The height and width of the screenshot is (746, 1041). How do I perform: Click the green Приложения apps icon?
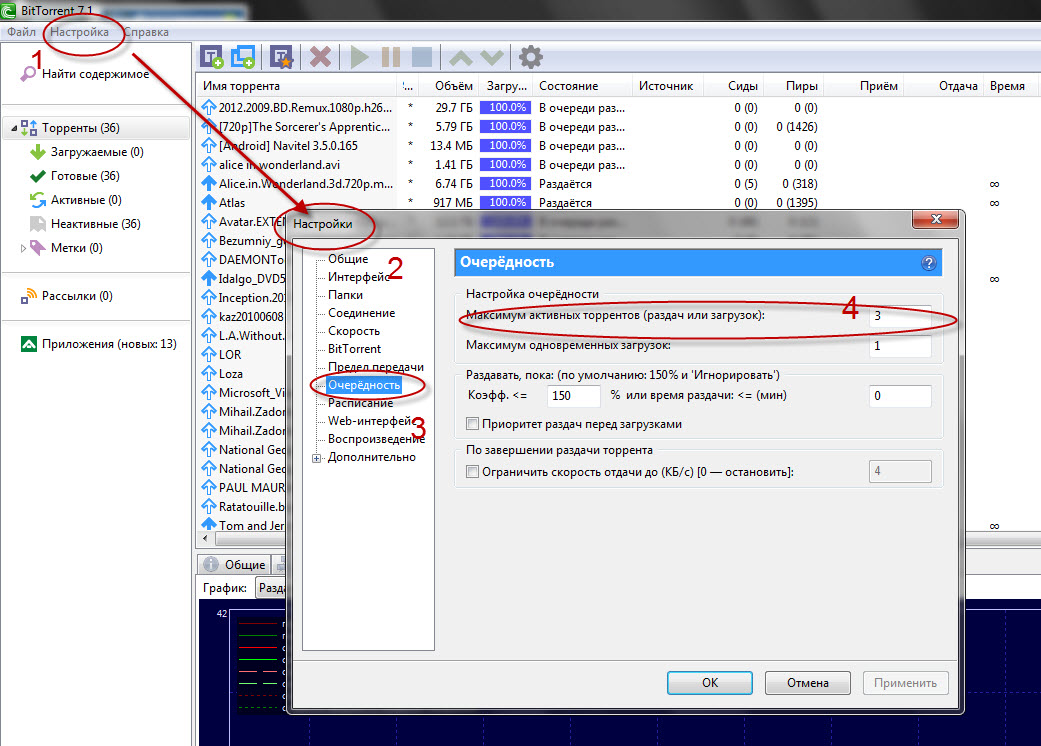[29, 344]
